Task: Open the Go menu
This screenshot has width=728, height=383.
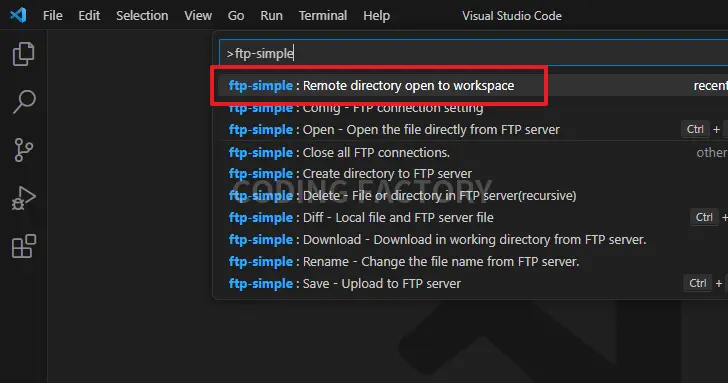Action: pyautogui.click(x=236, y=15)
